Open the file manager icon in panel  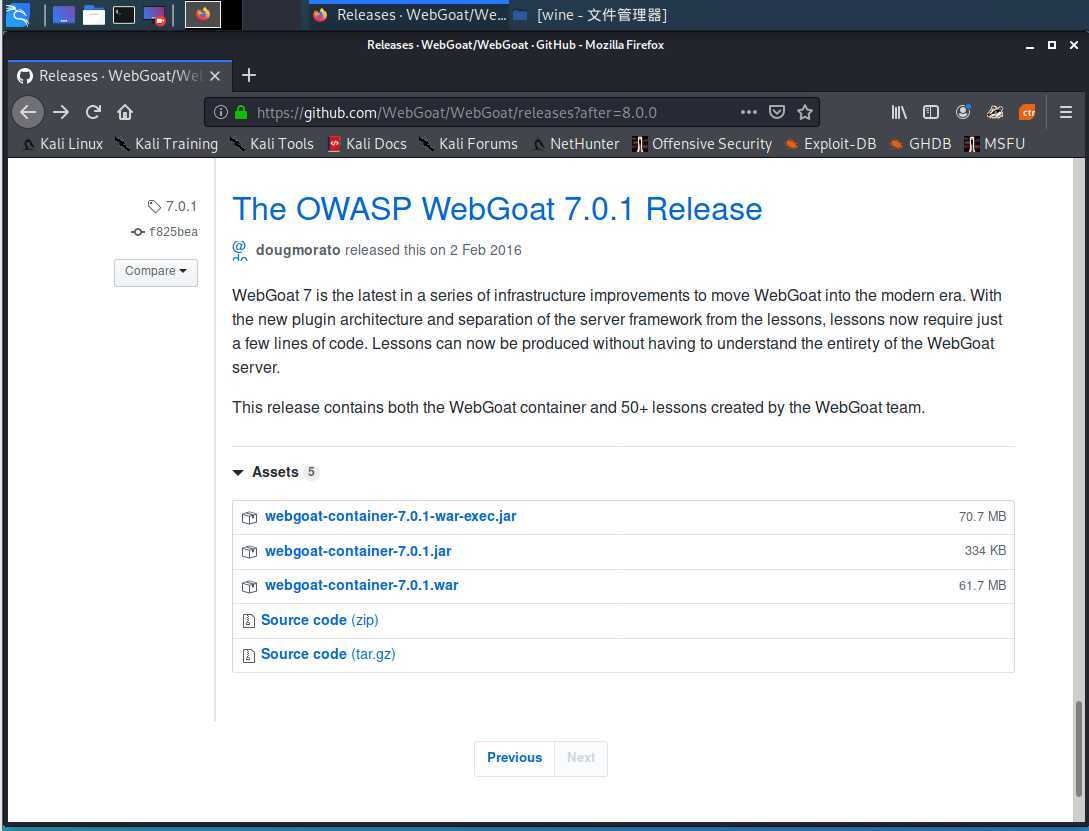click(x=94, y=15)
